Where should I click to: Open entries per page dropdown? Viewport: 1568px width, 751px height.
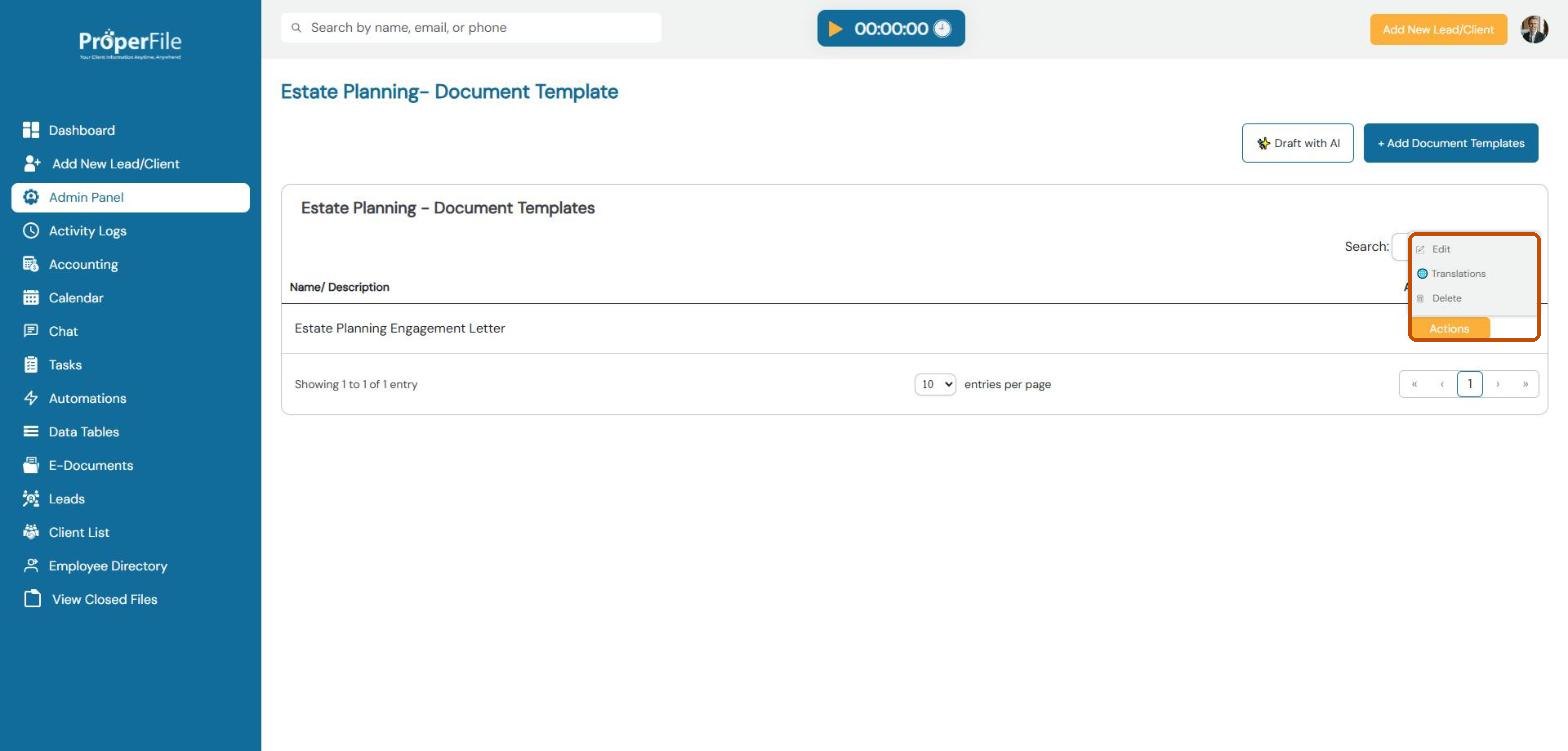(x=935, y=384)
